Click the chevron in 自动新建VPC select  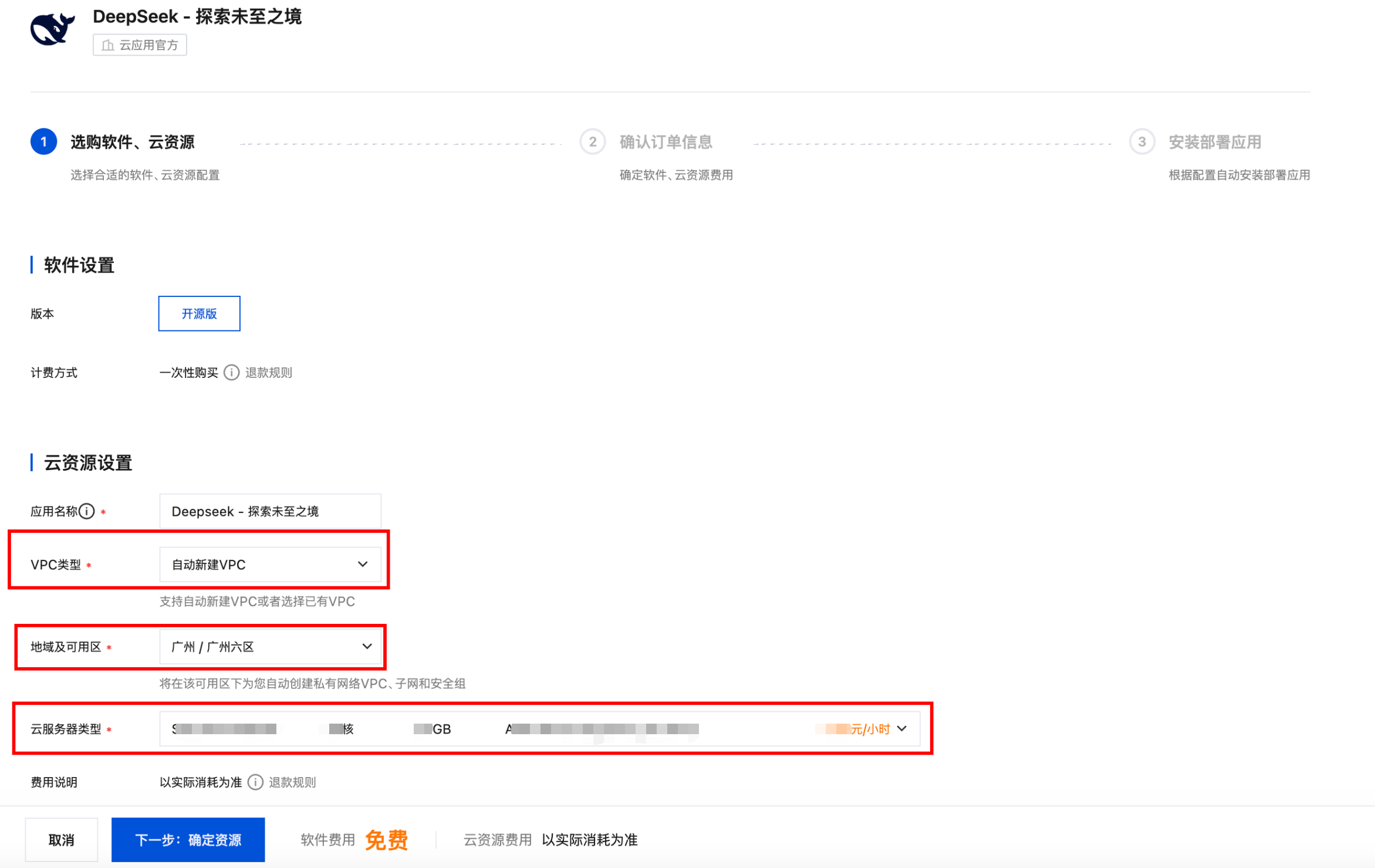tap(363, 565)
